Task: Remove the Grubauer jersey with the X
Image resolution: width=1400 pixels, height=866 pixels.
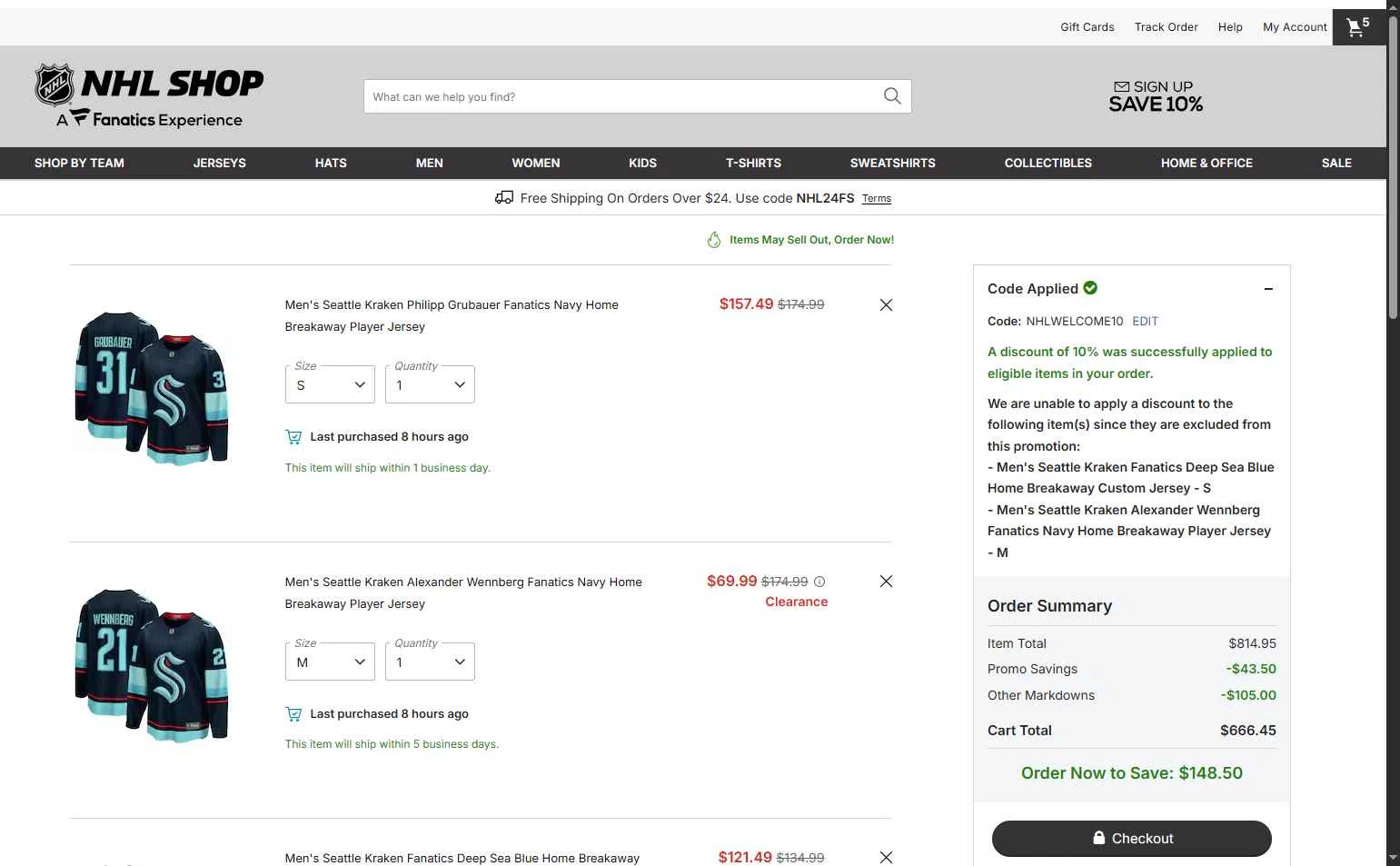Action: coord(886,305)
